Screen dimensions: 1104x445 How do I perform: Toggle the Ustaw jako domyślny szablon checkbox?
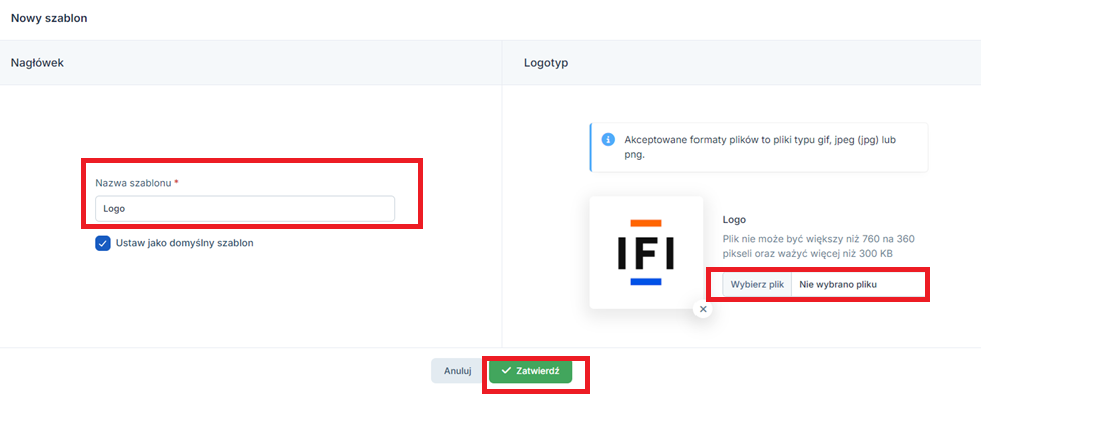[103, 243]
